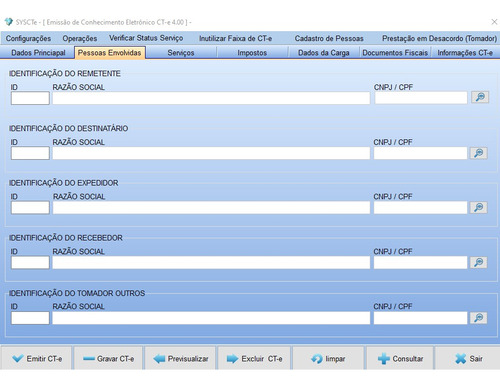Focus the Destinatário CNPJ / CPF field
Image resolution: width=500 pixels, height=387 pixels.
pyautogui.click(x=420, y=153)
